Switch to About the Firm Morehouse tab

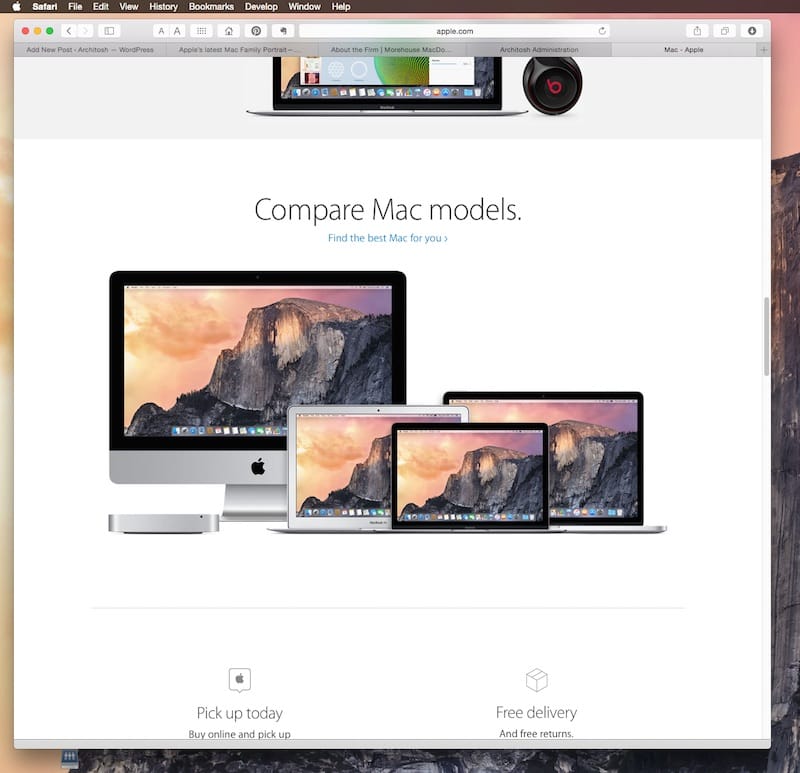point(391,49)
